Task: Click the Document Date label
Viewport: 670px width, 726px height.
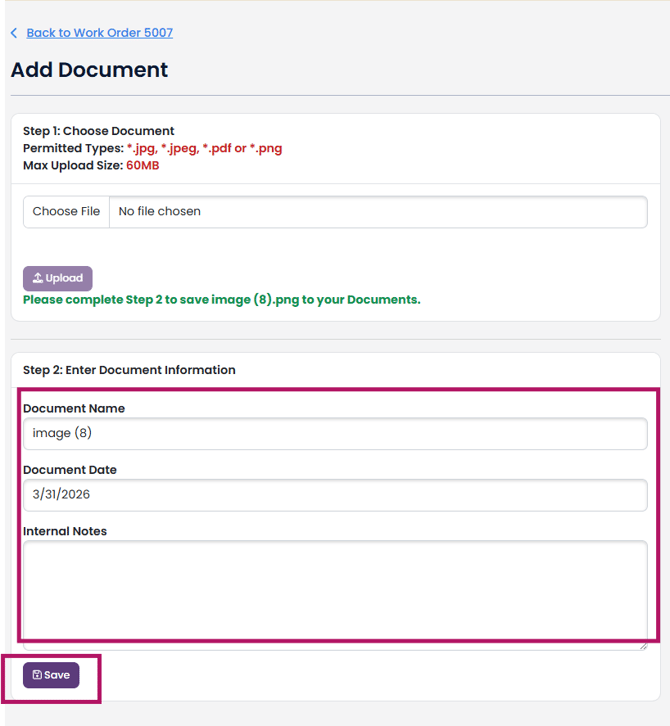Action: pyautogui.click(x=70, y=470)
